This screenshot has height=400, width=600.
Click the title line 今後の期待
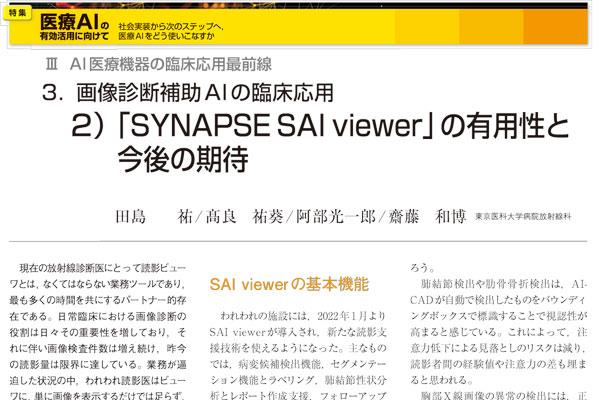point(183,159)
